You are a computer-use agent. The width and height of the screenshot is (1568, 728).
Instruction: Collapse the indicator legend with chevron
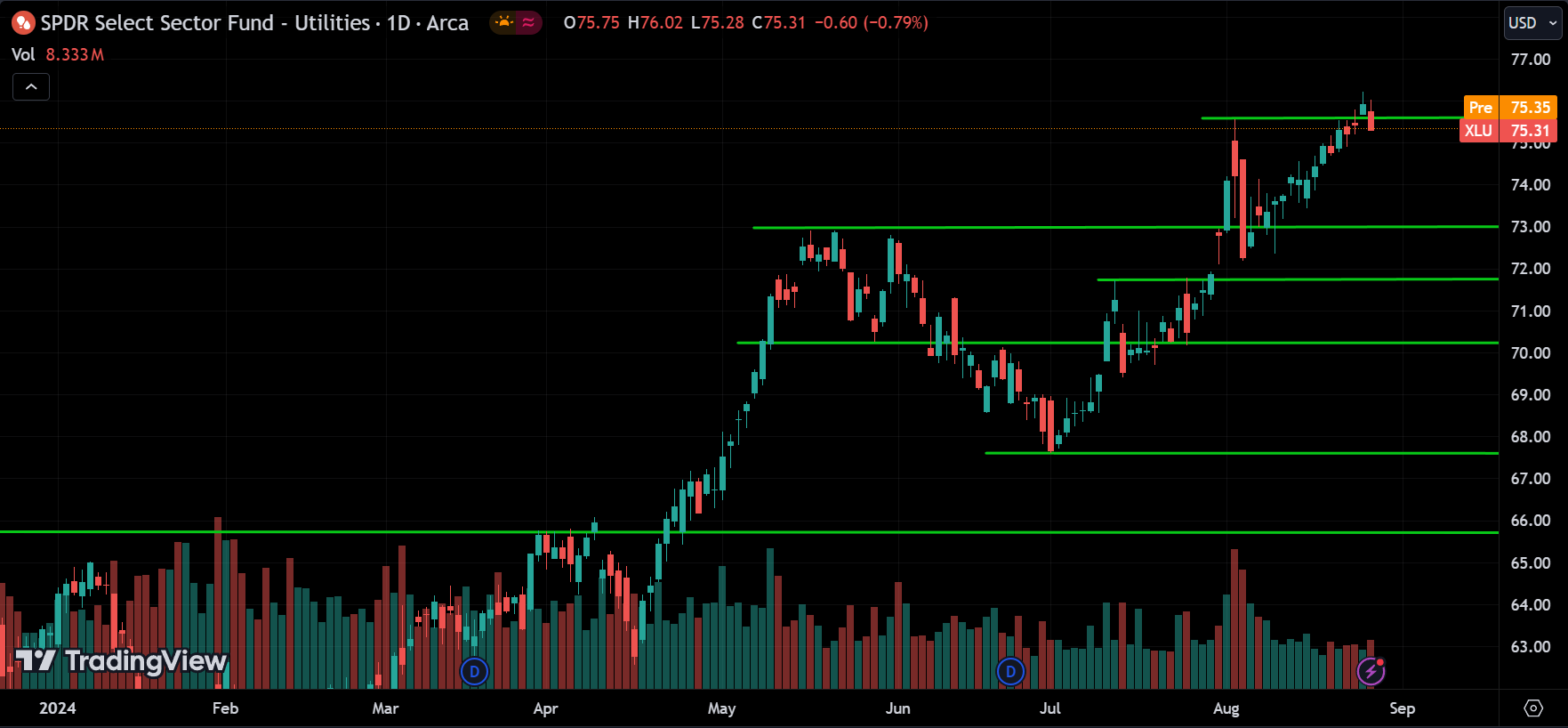(x=31, y=86)
